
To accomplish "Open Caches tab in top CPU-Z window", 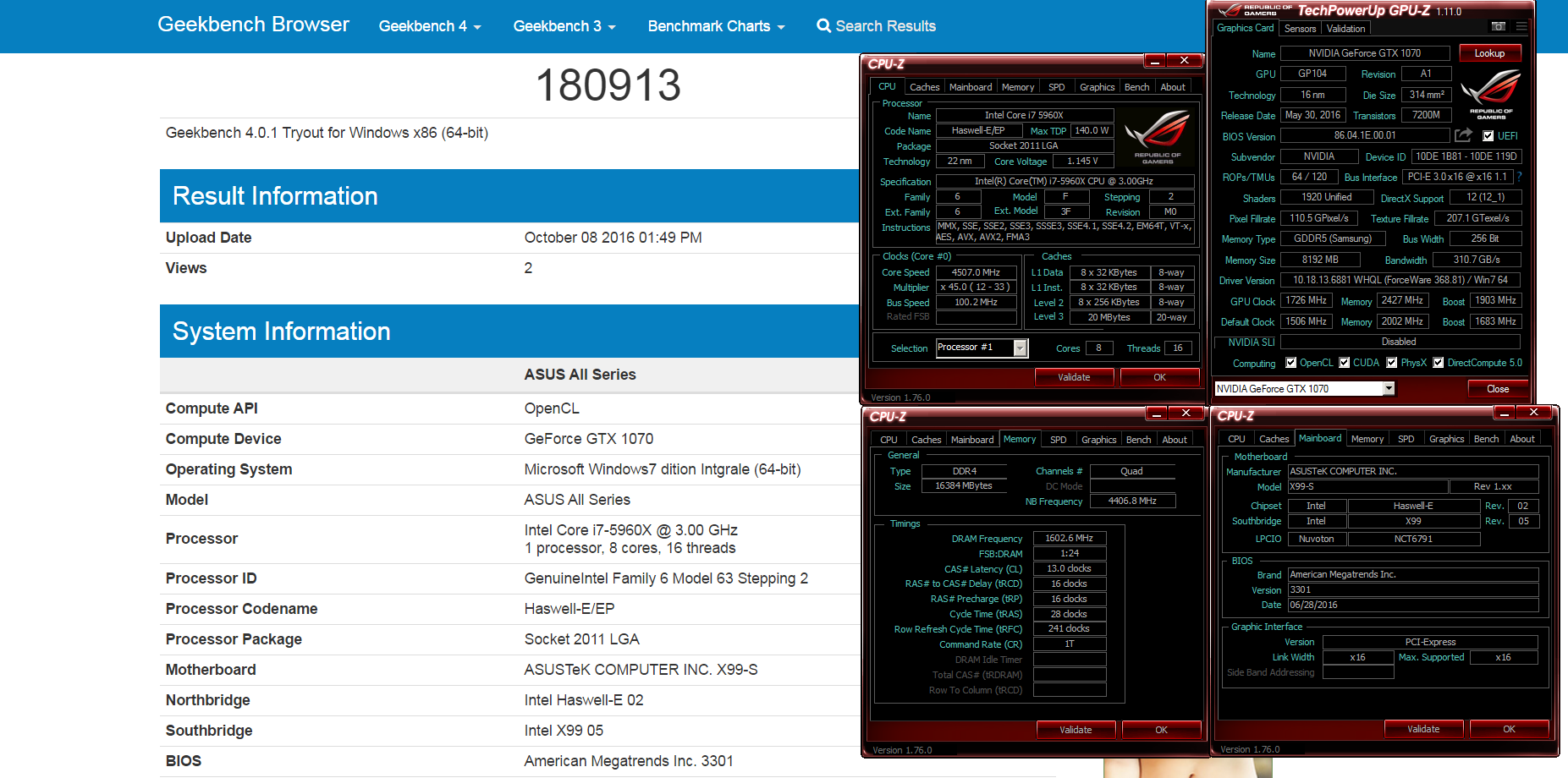I will [924, 87].
